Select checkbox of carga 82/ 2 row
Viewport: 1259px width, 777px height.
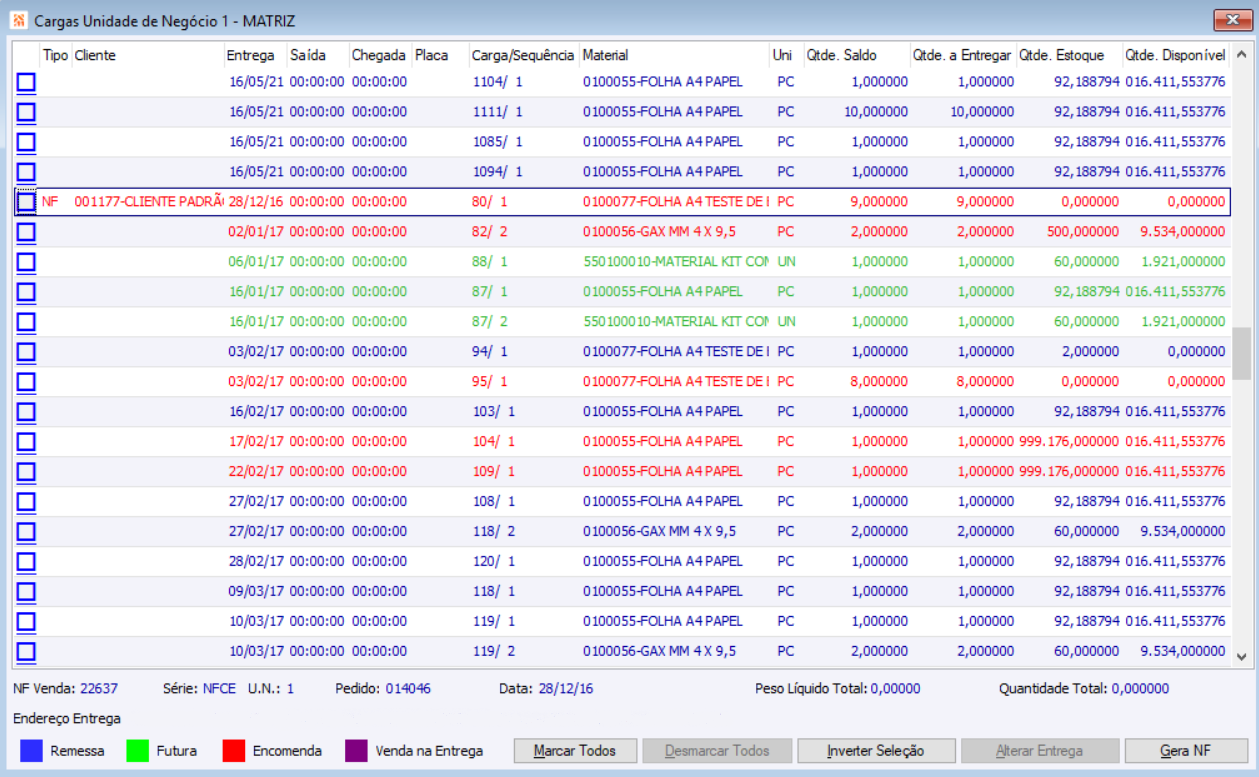coord(26,232)
